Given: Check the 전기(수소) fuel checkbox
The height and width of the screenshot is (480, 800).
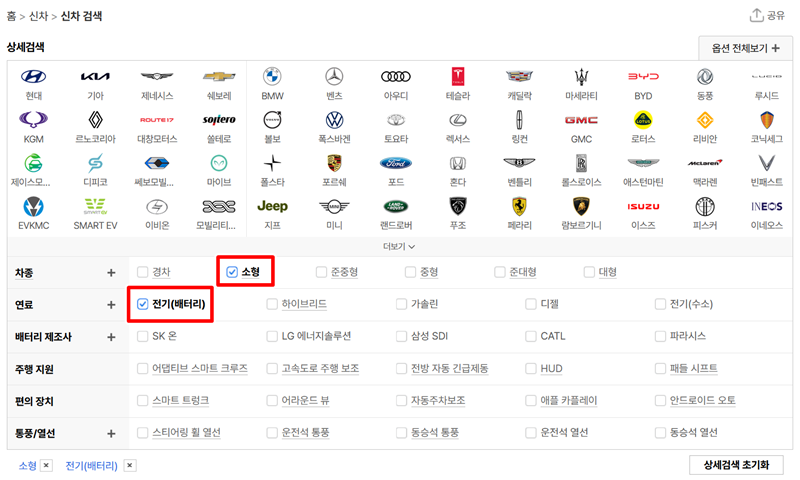Looking at the screenshot, I should tap(661, 304).
